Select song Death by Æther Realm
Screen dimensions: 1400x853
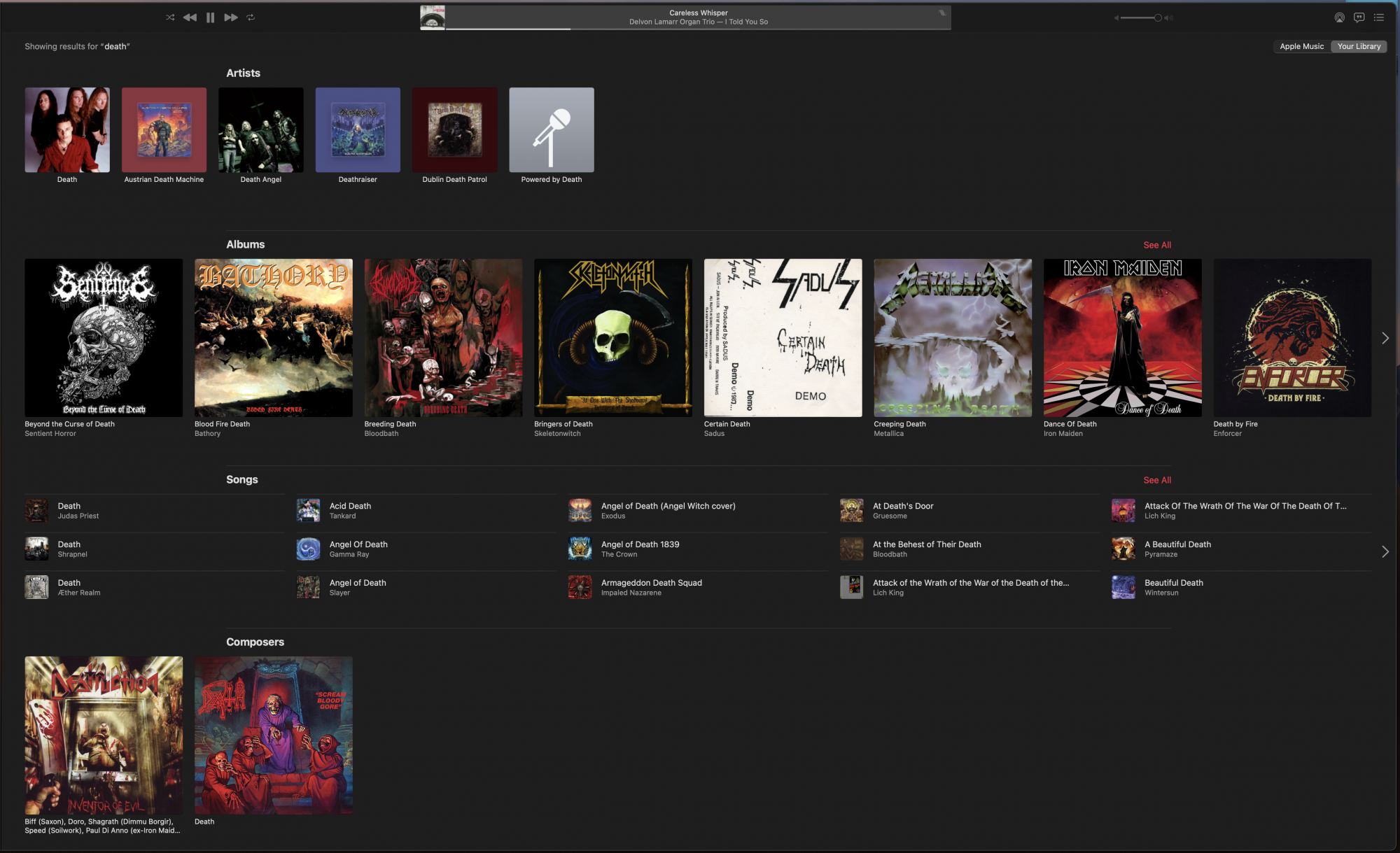[155, 588]
